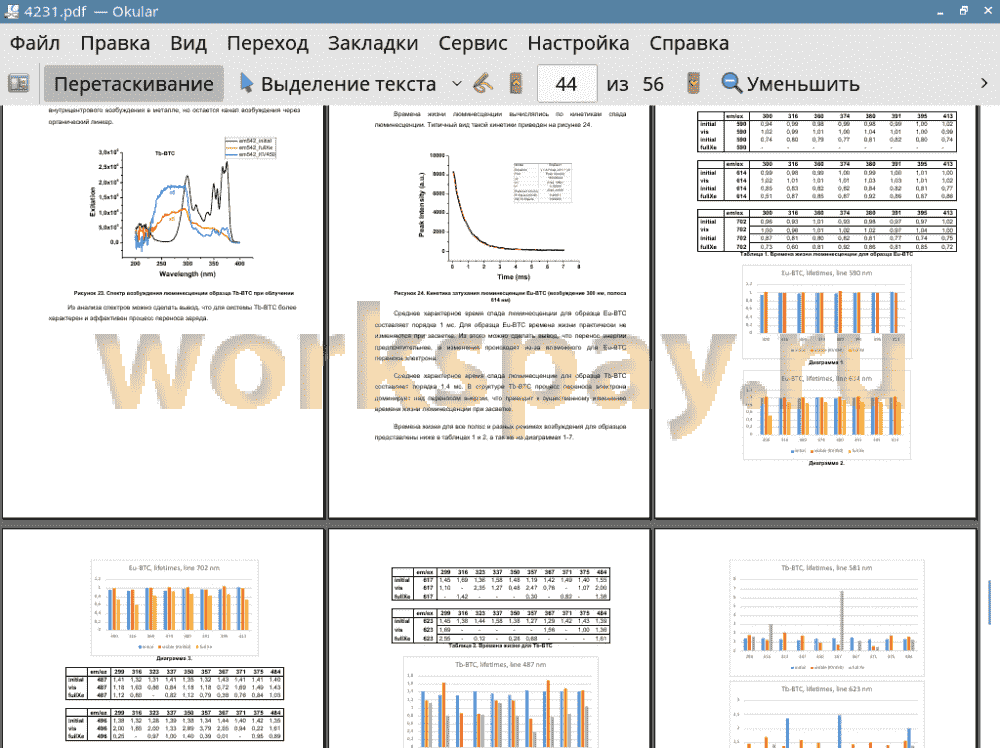Image resolution: width=1000 pixels, height=748 pixels.
Task: Expand the text selection tool dropdown arrow
Action: pyautogui.click(x=457, y=84)
